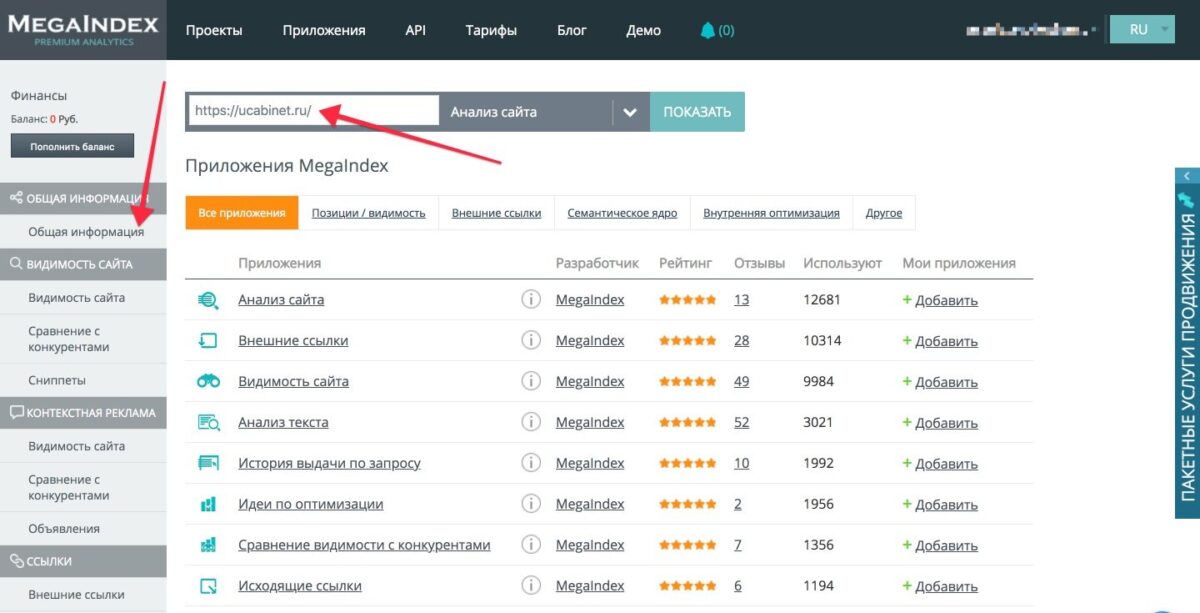
Task: Switch to the Другое tab
Action: [x=884, y=213]
